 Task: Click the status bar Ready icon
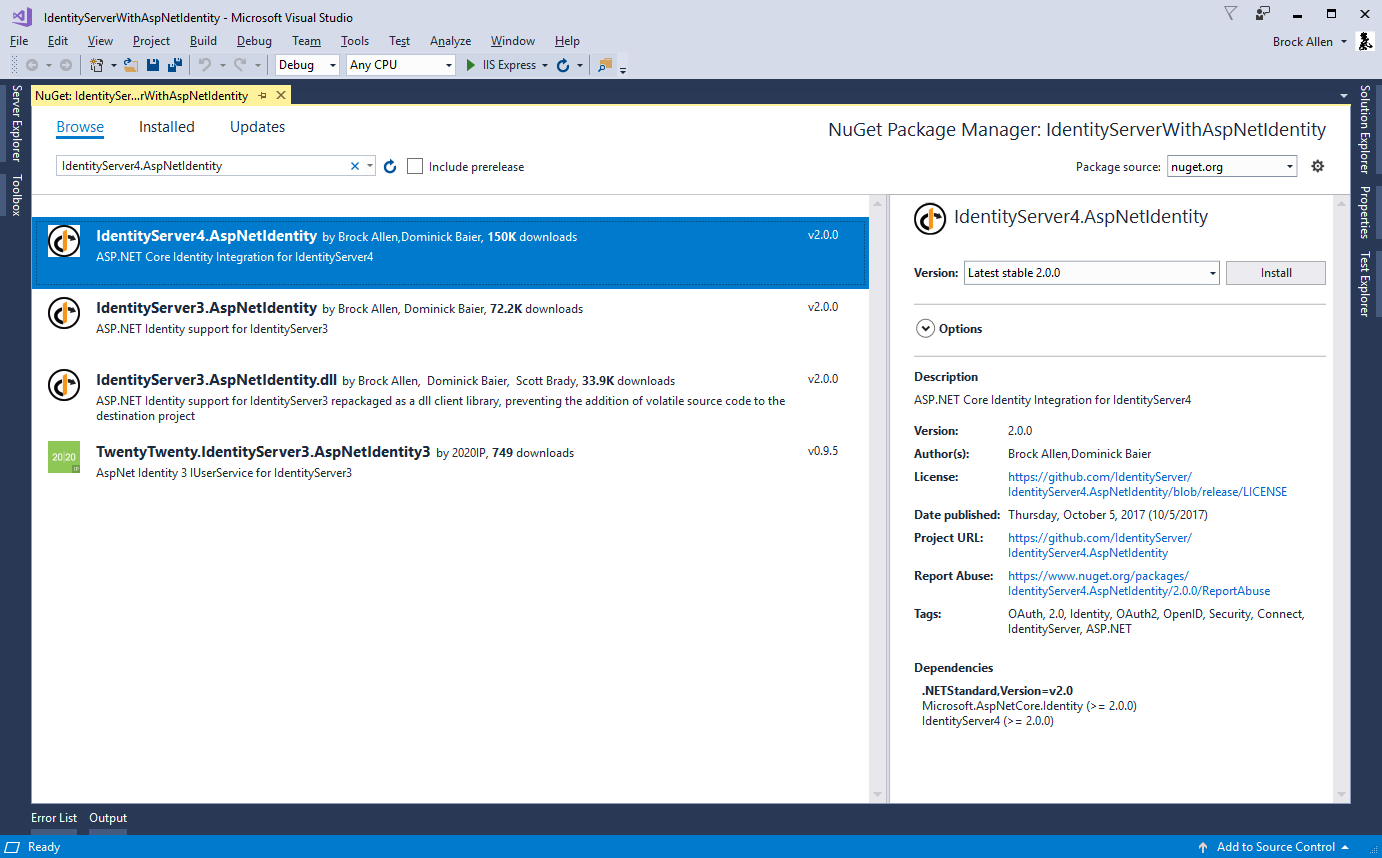click(13, 847)
